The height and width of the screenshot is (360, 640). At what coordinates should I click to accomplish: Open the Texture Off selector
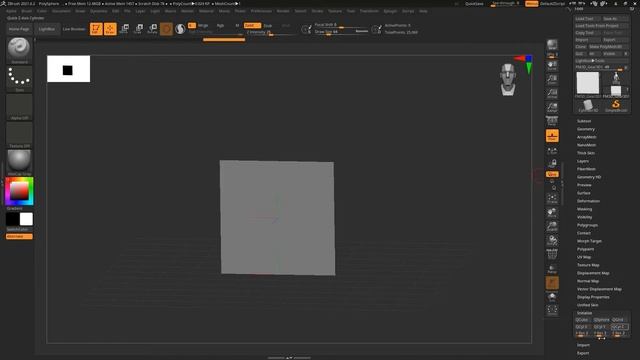[x=19, y=135]
